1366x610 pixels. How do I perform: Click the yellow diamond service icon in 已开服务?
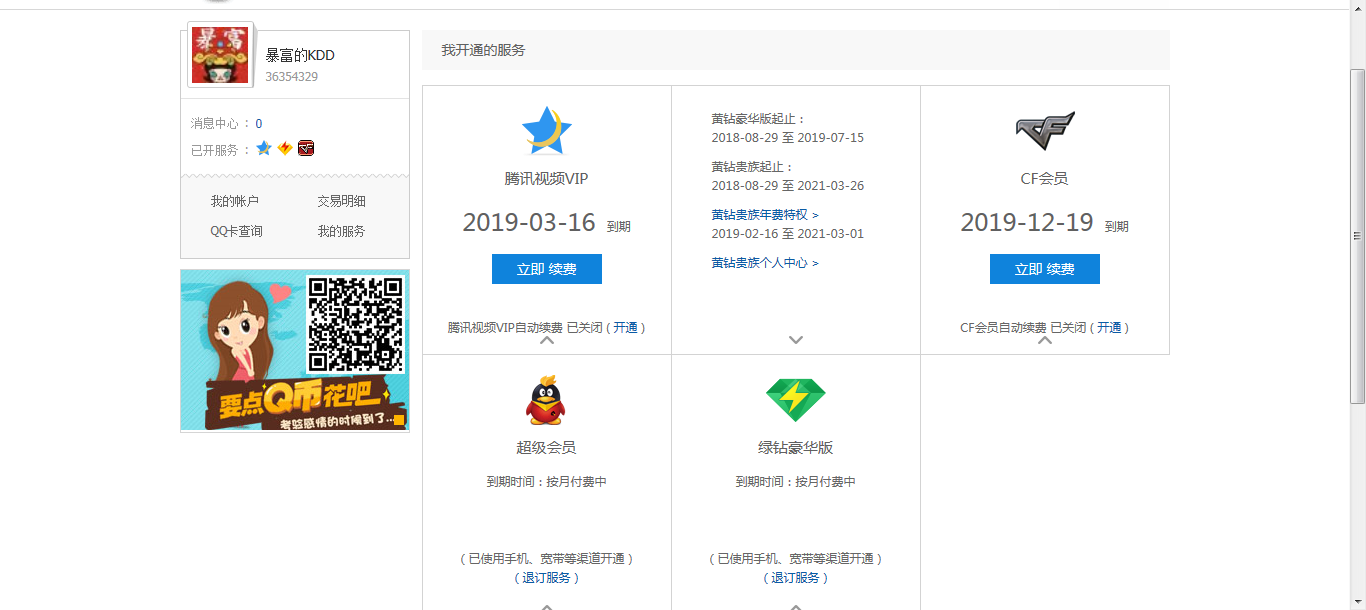(x=285, y=148)
